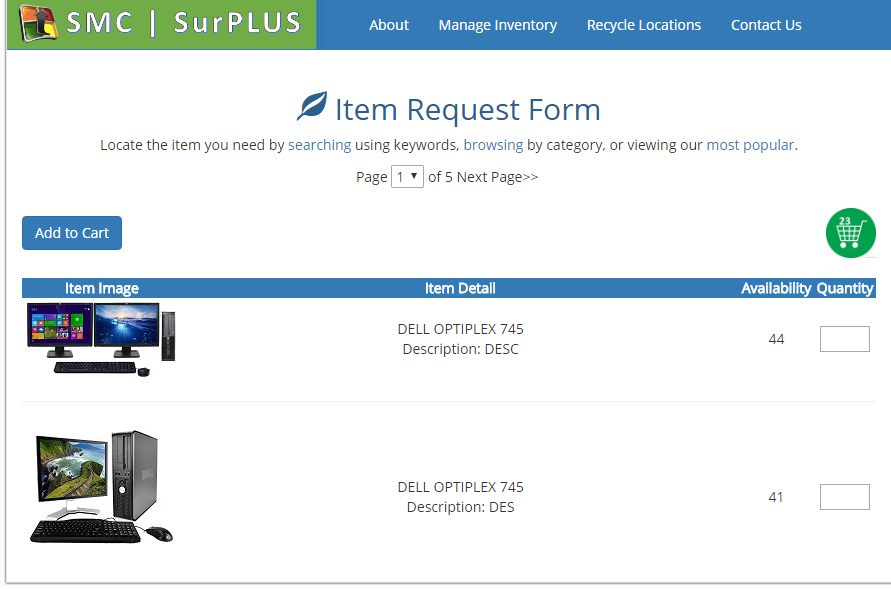Viewport: 891px width, 589px height.
Task: Follow the 'browsing' by category link
Action: pos(493,145)
